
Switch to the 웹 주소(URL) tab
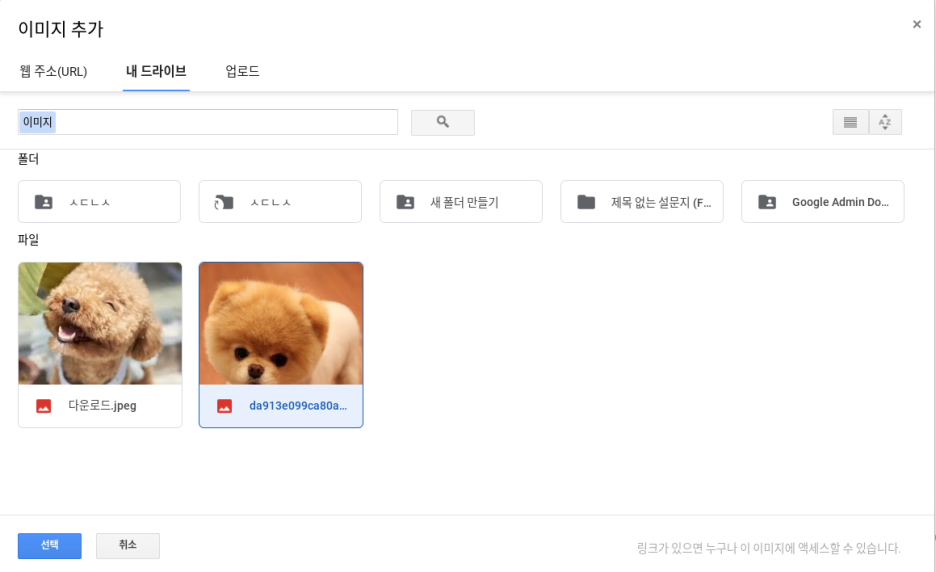pos(53,72)
